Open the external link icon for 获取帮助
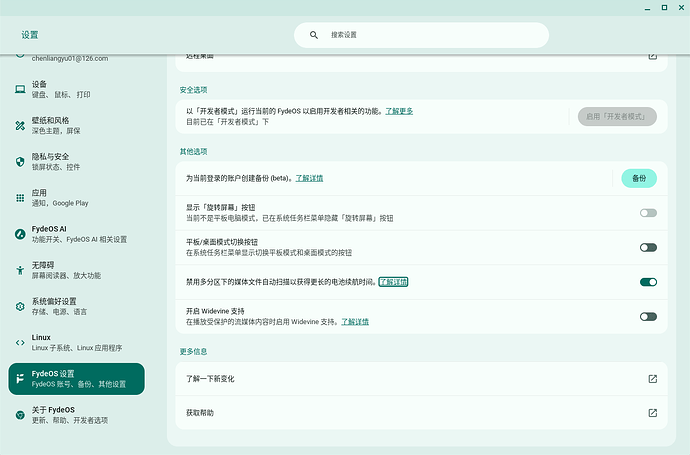The width and height of the screenshot is (690, 455). pyautogui.click(x=653, y=413)
